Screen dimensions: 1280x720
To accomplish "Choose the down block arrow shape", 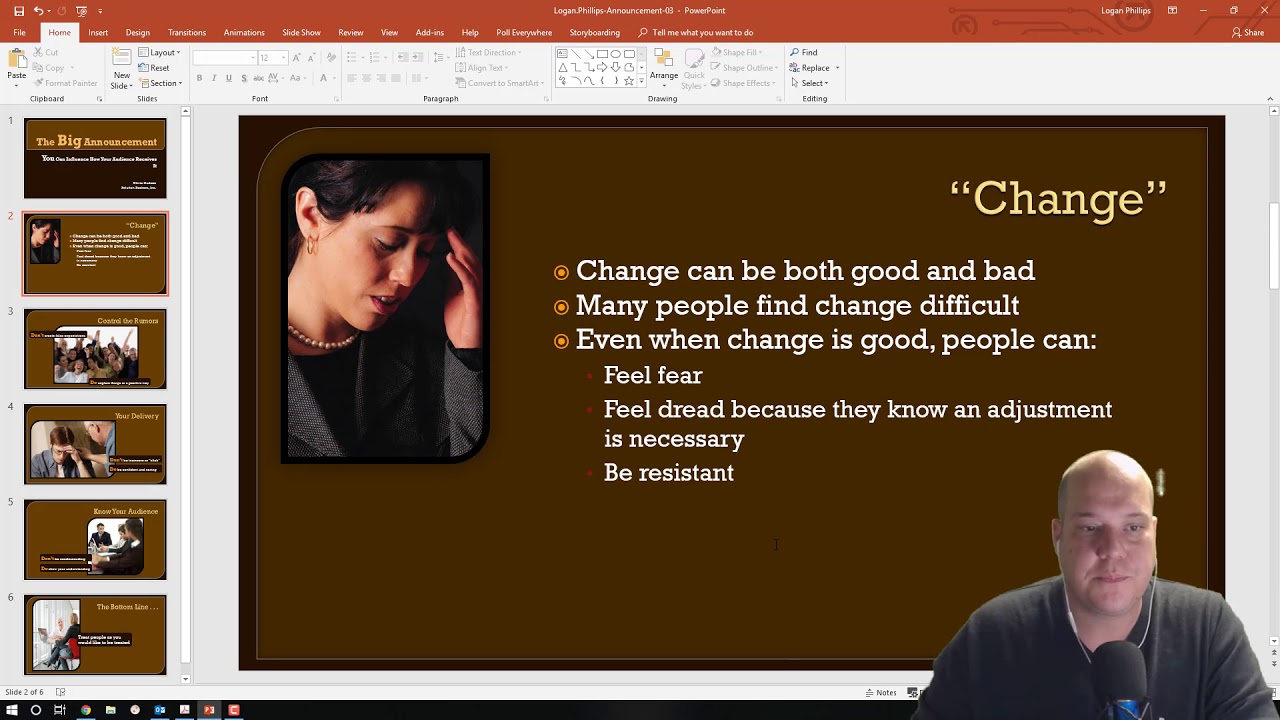I will coord(616,68).
